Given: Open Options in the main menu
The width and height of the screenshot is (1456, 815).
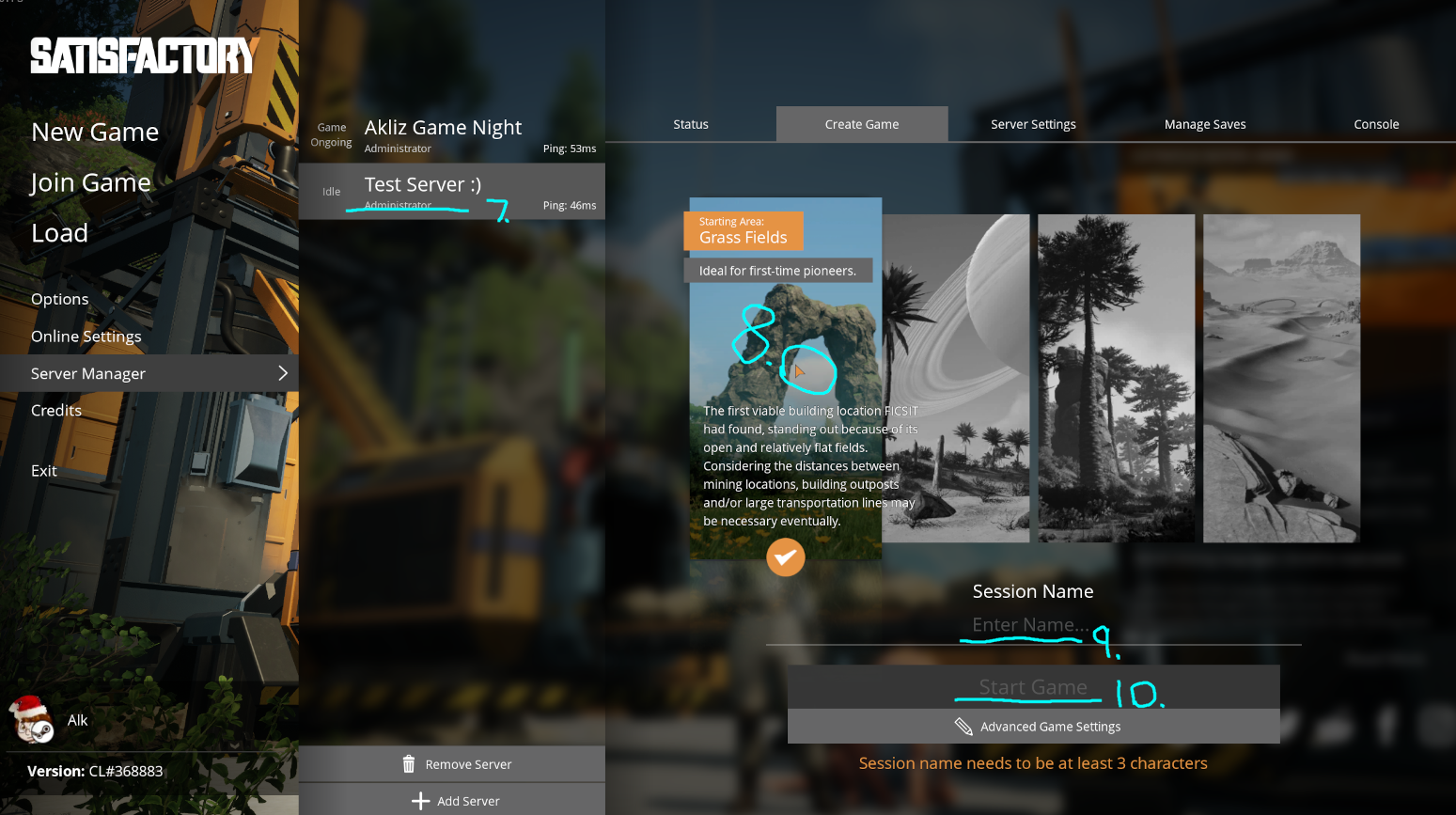Looking at the screenshot, I should coord(59,299).
